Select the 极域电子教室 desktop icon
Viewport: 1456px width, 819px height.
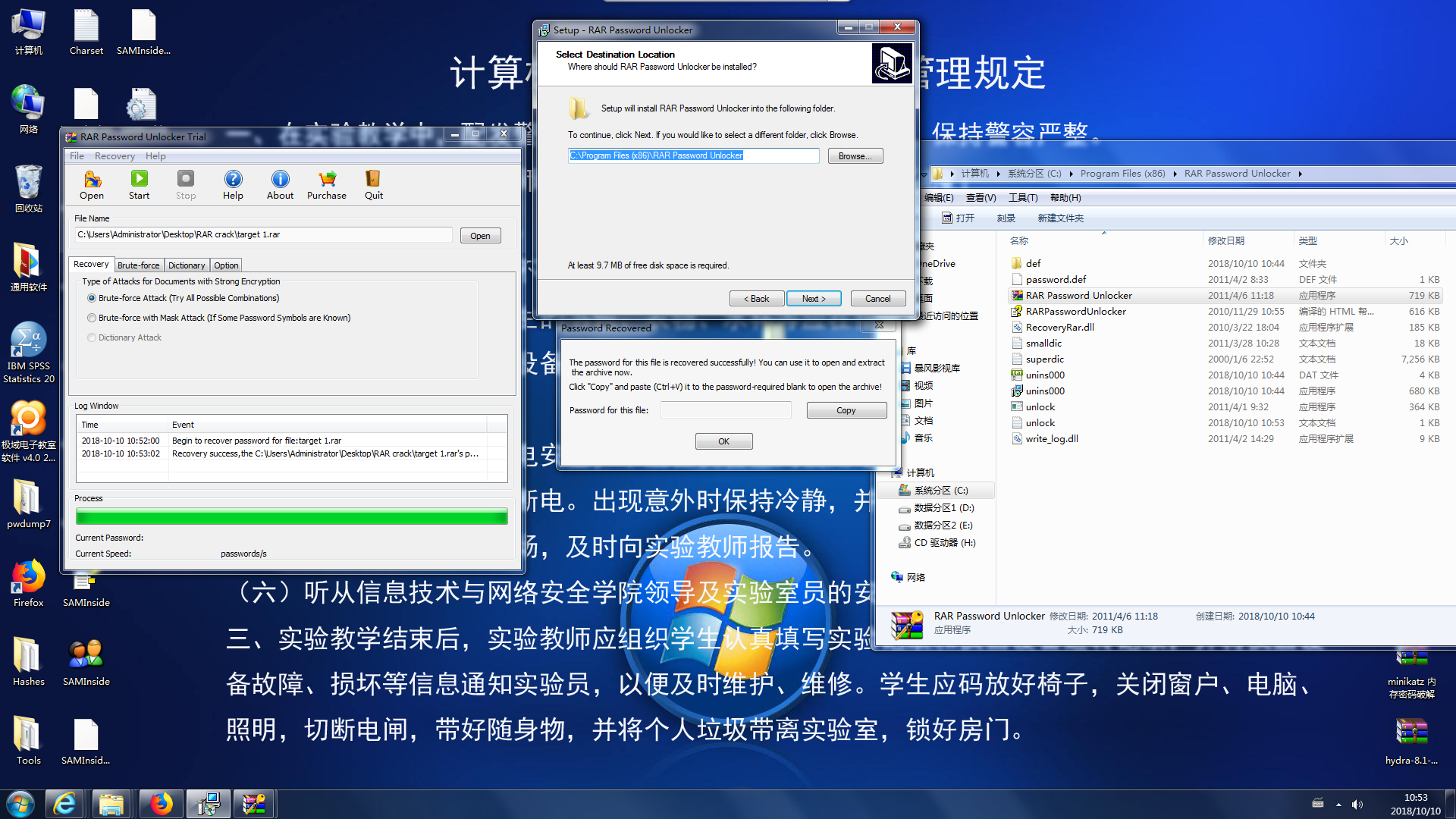click(x=29, y=432)
